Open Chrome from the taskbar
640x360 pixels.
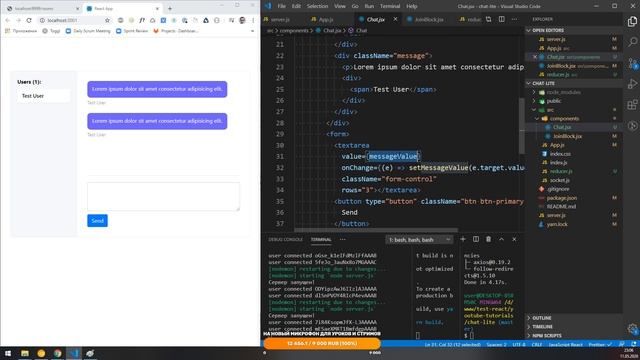click(x=58, y=353)
